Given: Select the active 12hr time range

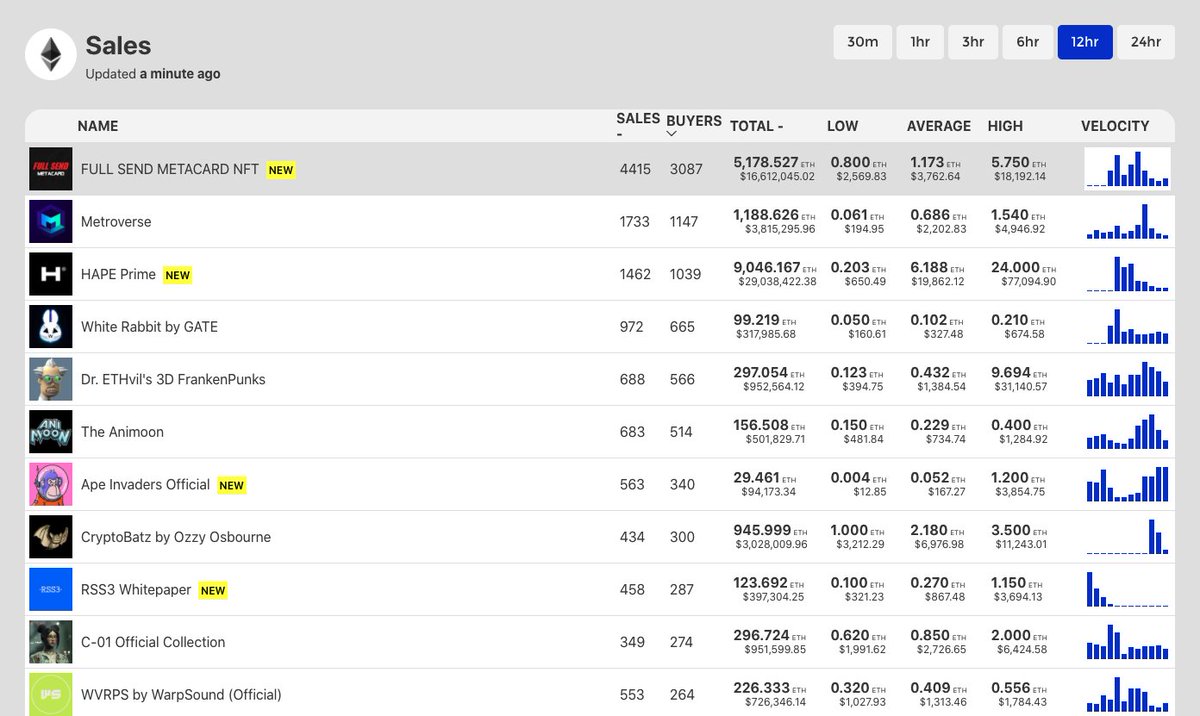Looking at the screenshot, I should [1085, 42].
